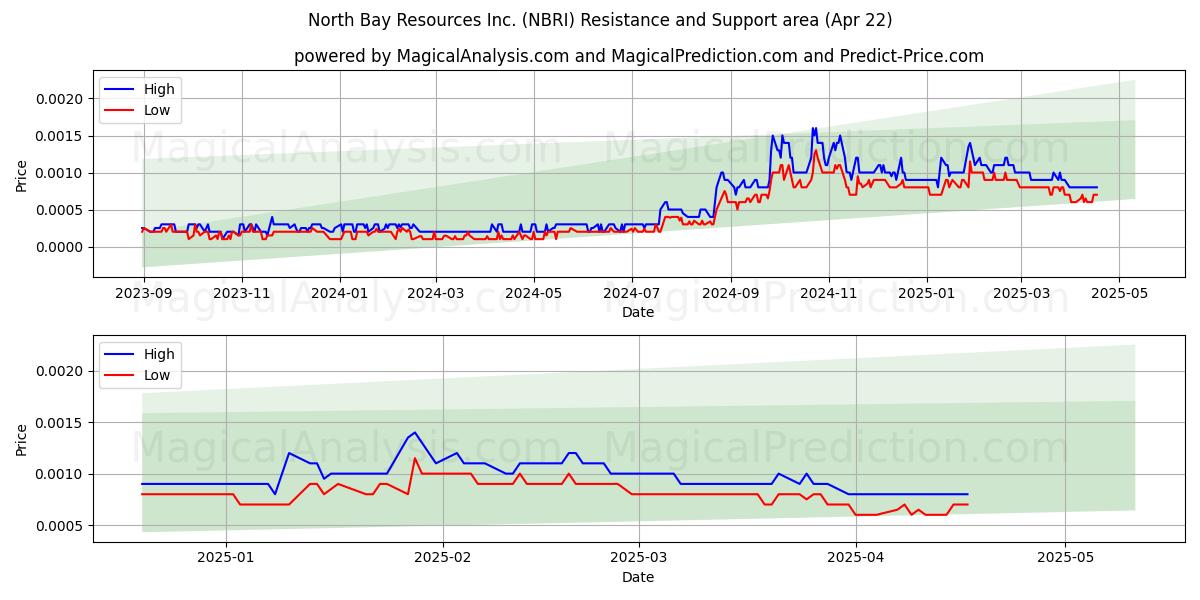The image size is (1200, 600).
Task: Click the "0.0015" price tick in top chart
Action: [x=62, y=136]
